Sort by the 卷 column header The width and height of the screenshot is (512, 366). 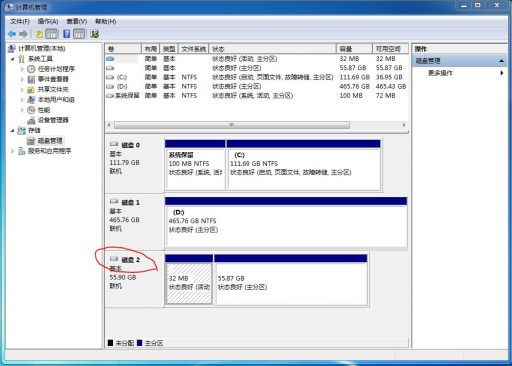(123, 49)
